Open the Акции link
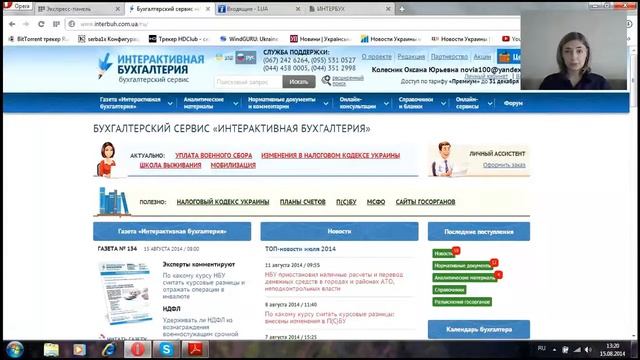 tap(482, 57)
